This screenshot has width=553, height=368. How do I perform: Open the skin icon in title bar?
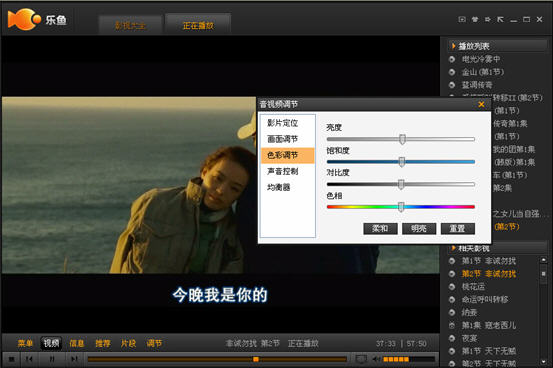pyautogui.click(x=475, y=19)
